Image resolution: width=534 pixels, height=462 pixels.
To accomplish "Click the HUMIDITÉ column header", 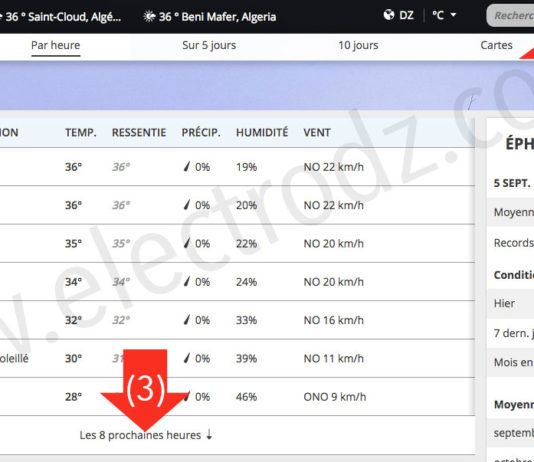I will (x=262, y=132).
